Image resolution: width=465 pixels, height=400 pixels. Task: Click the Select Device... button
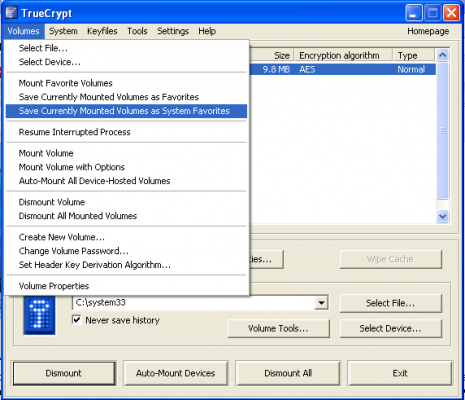click(391, 329)
